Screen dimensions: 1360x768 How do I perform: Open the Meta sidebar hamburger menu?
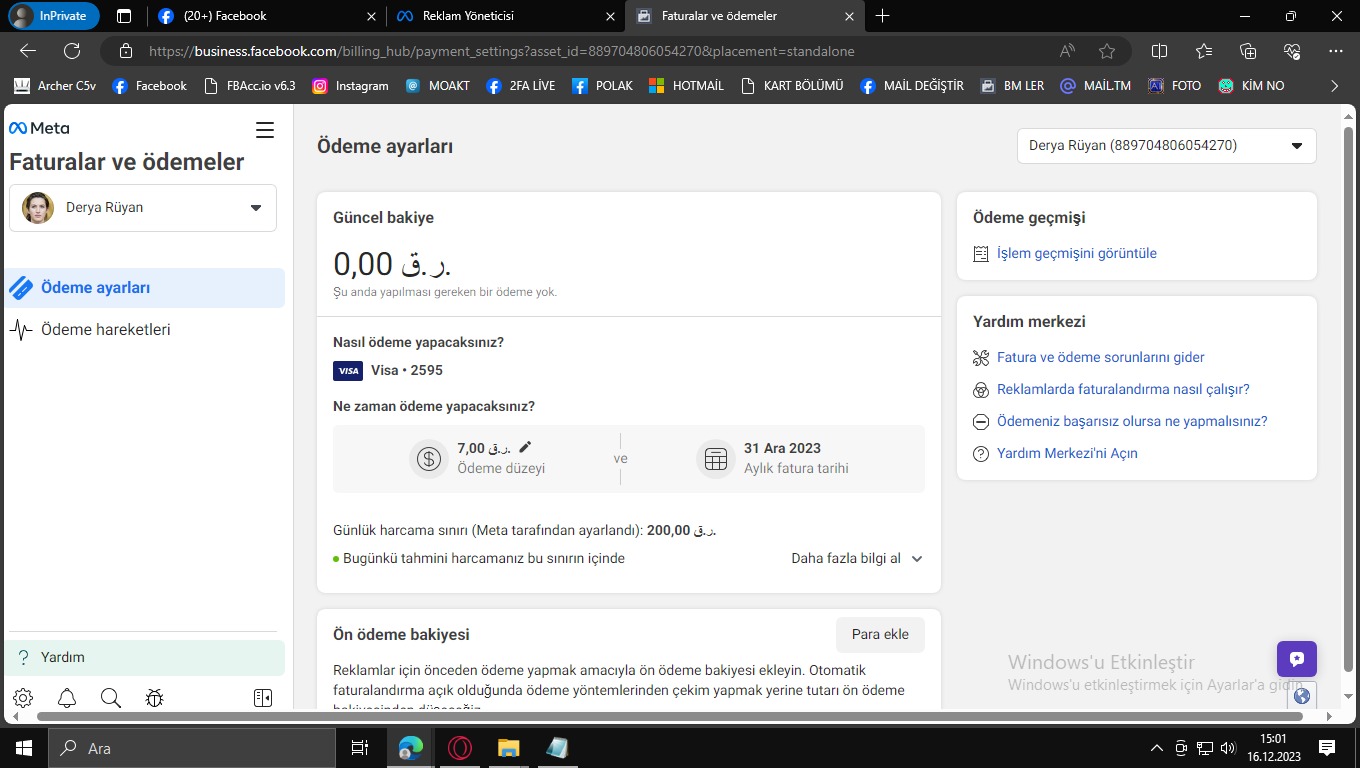coord(265,130)
